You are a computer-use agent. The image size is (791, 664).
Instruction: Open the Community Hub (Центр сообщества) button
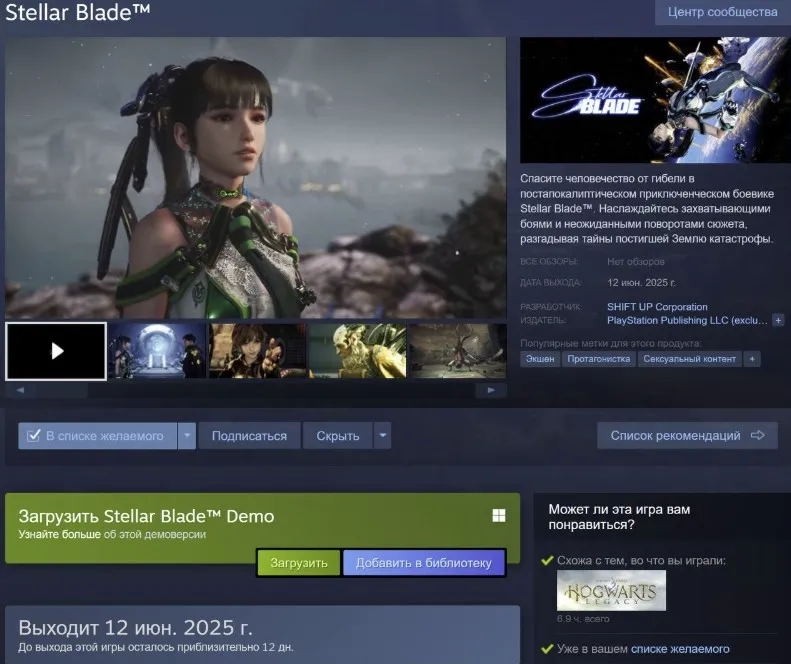[722, 12]
